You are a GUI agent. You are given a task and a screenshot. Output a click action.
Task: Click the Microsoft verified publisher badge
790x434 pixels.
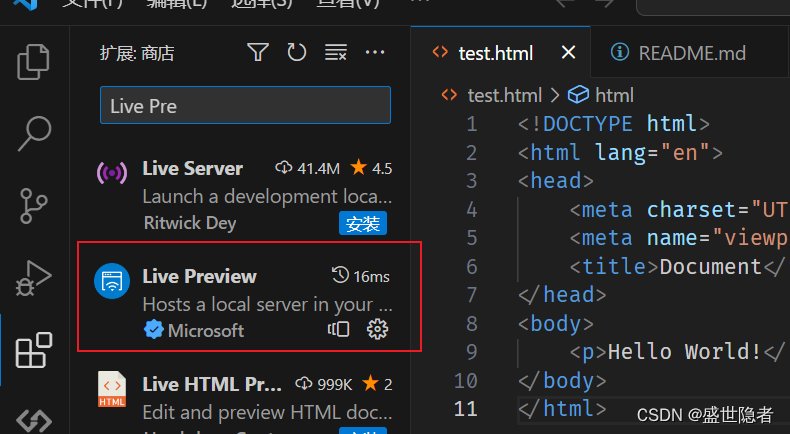[153, 330]
